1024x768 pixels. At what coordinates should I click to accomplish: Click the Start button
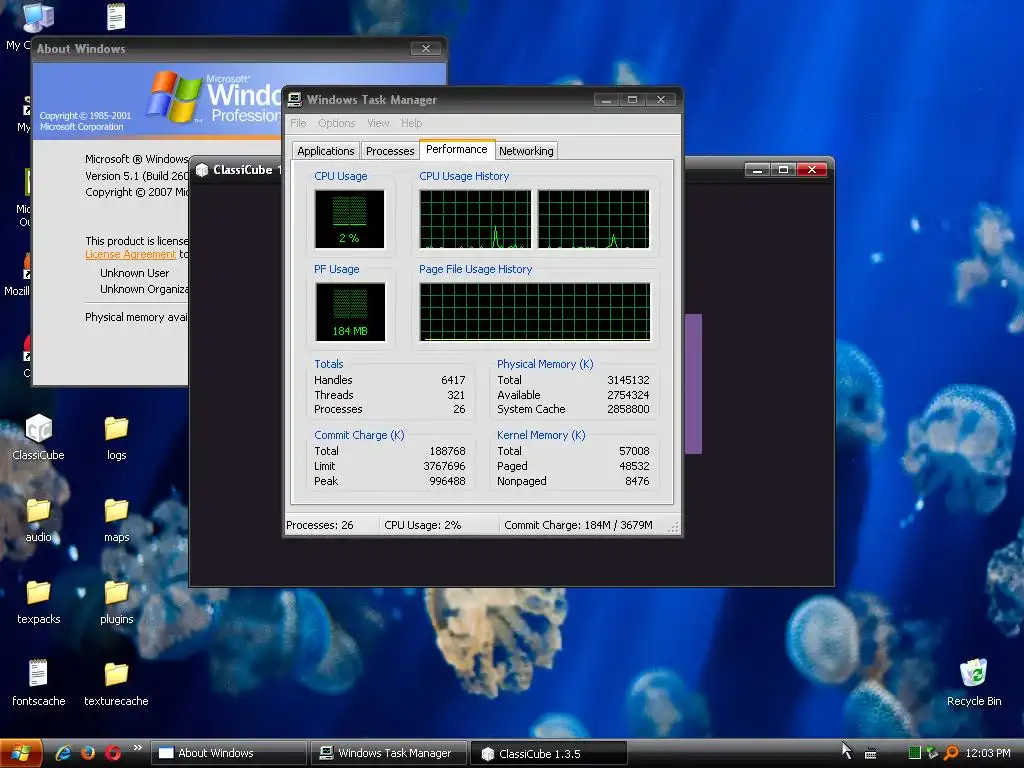click(21, 753)
